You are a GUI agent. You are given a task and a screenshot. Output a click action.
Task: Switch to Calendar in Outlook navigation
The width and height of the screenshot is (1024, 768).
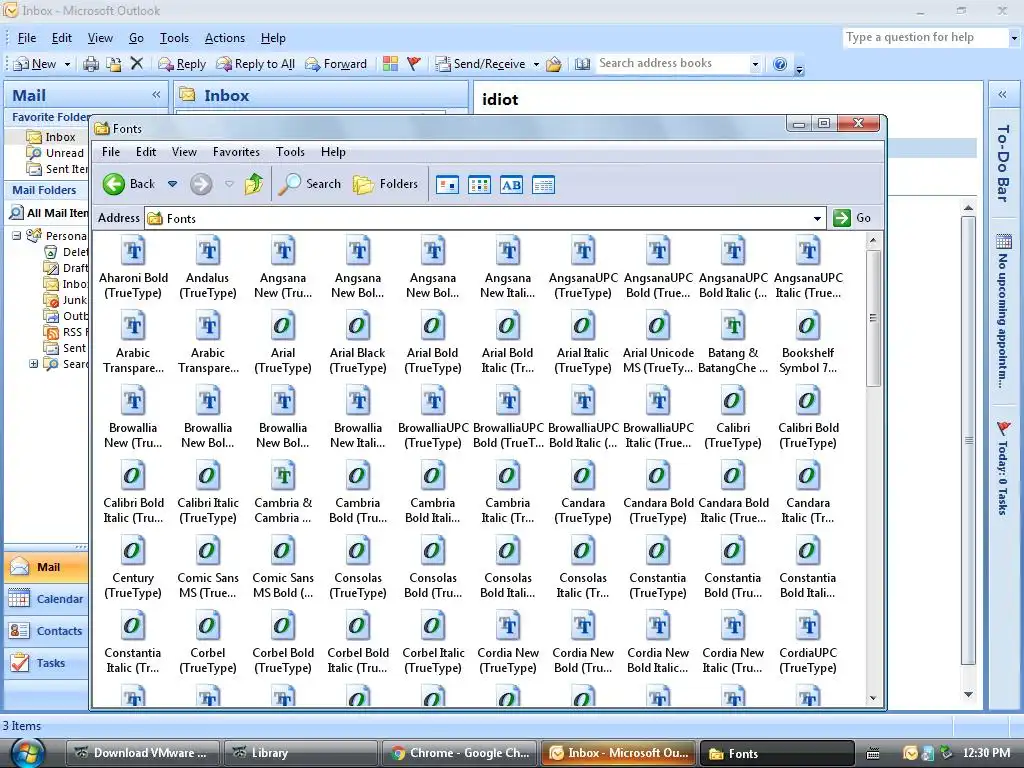pyautogui.click(x=46, y=599)
